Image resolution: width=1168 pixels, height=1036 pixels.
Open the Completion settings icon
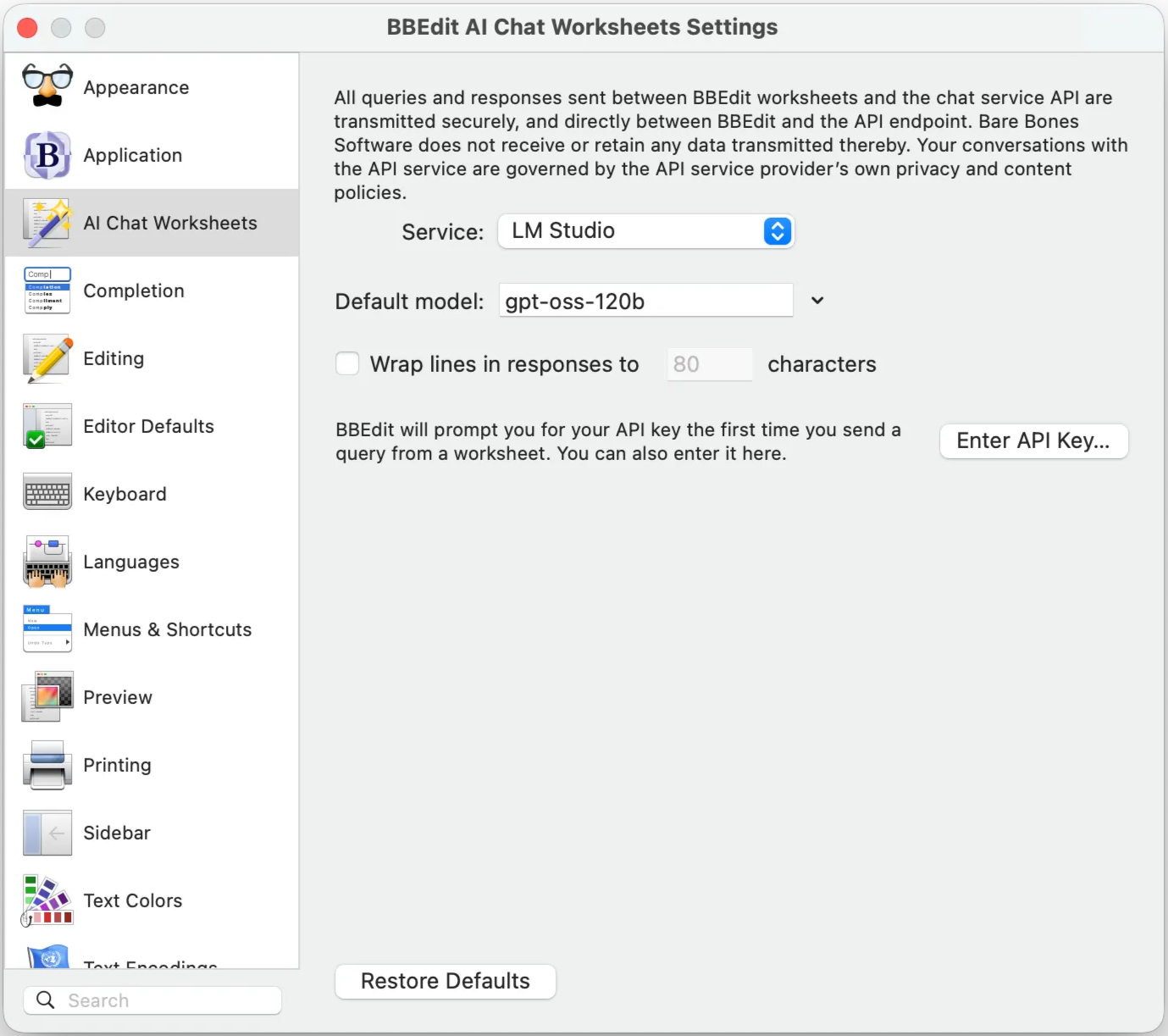click(x=47, y=291)
